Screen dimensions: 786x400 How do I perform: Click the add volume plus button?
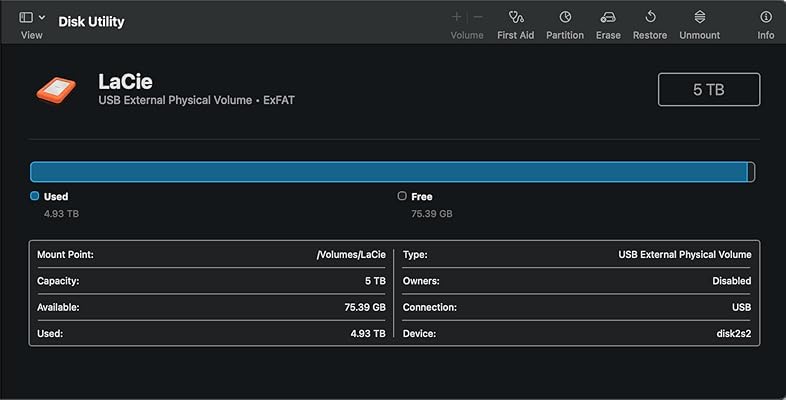pos(457,17)
